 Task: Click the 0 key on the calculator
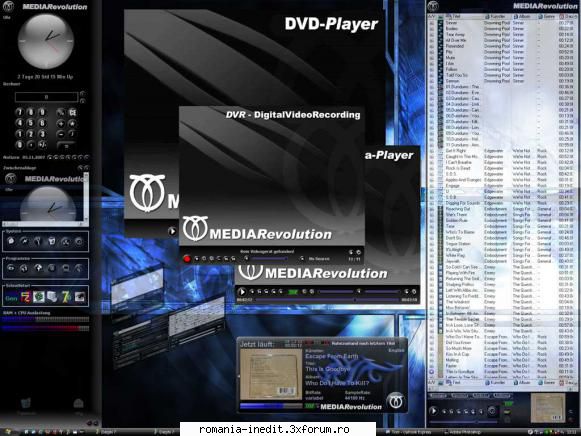(x=20, y=144)
